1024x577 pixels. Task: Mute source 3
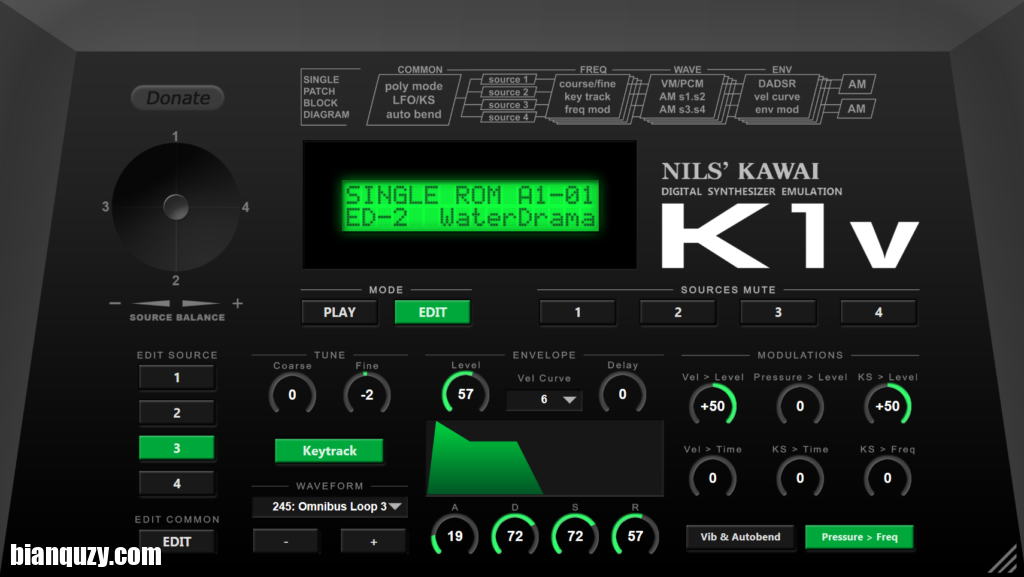pos(778,312)
